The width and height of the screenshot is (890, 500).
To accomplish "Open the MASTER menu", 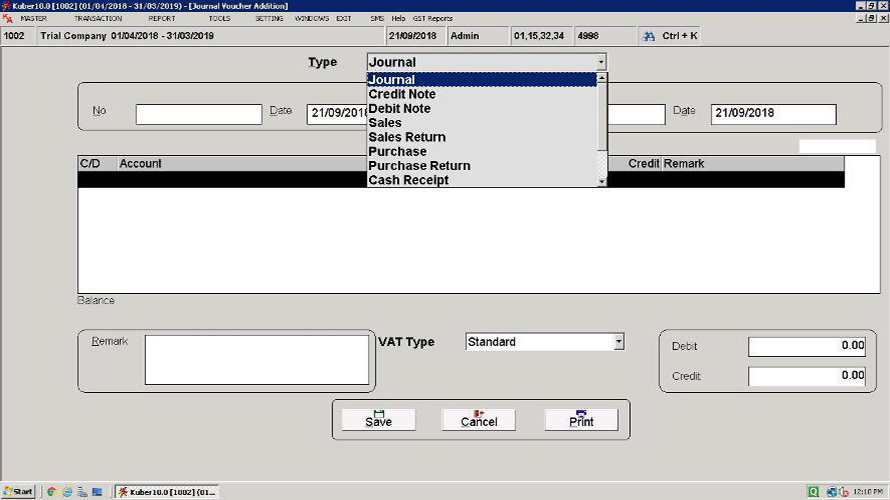I will pos(33,19).
